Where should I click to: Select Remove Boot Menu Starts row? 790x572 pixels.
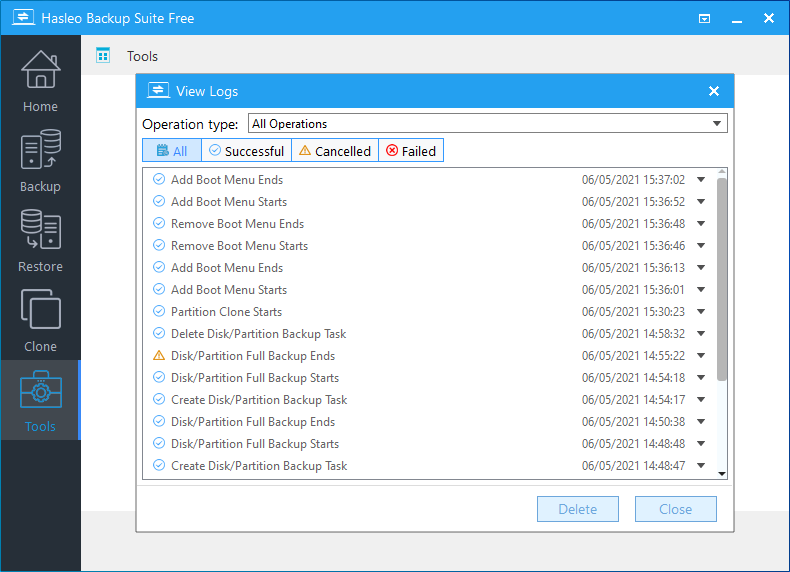[430, 245]
